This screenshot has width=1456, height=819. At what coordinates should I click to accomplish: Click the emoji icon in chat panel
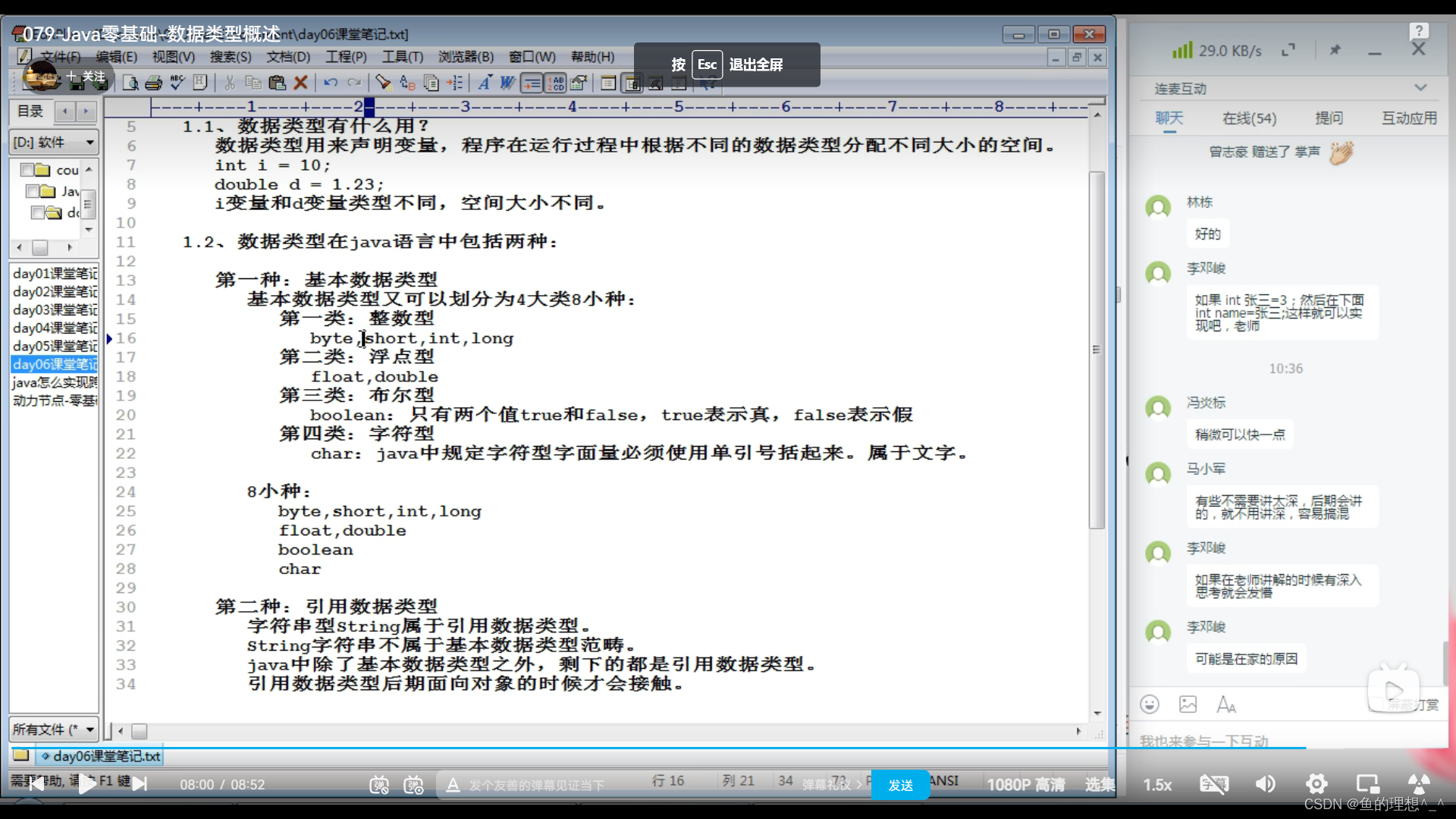pyautogui.click(x=1150, y=704)
